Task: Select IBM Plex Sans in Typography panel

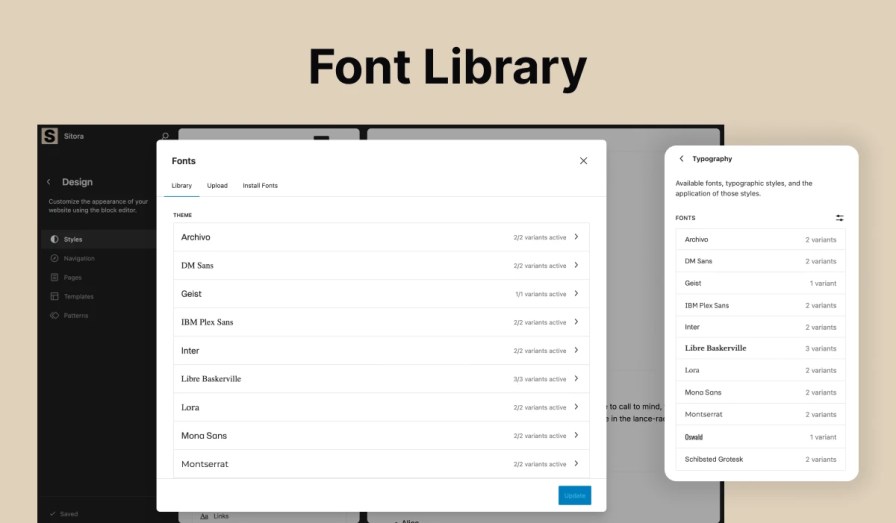Action: (760, 305)
